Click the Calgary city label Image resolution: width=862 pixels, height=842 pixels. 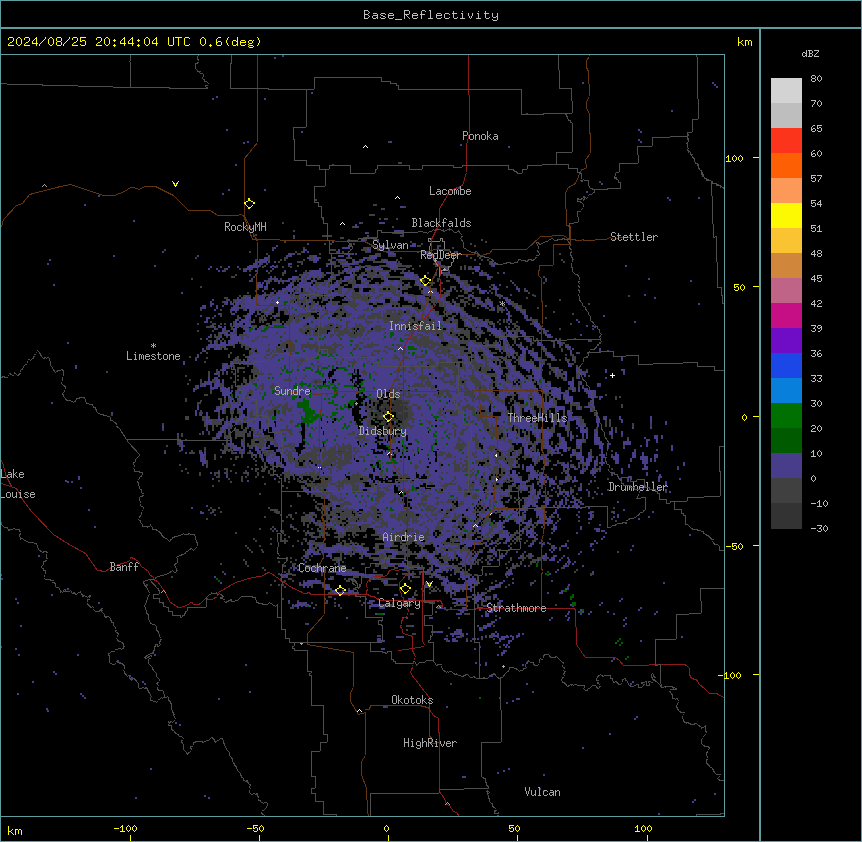tap(399, 603)
